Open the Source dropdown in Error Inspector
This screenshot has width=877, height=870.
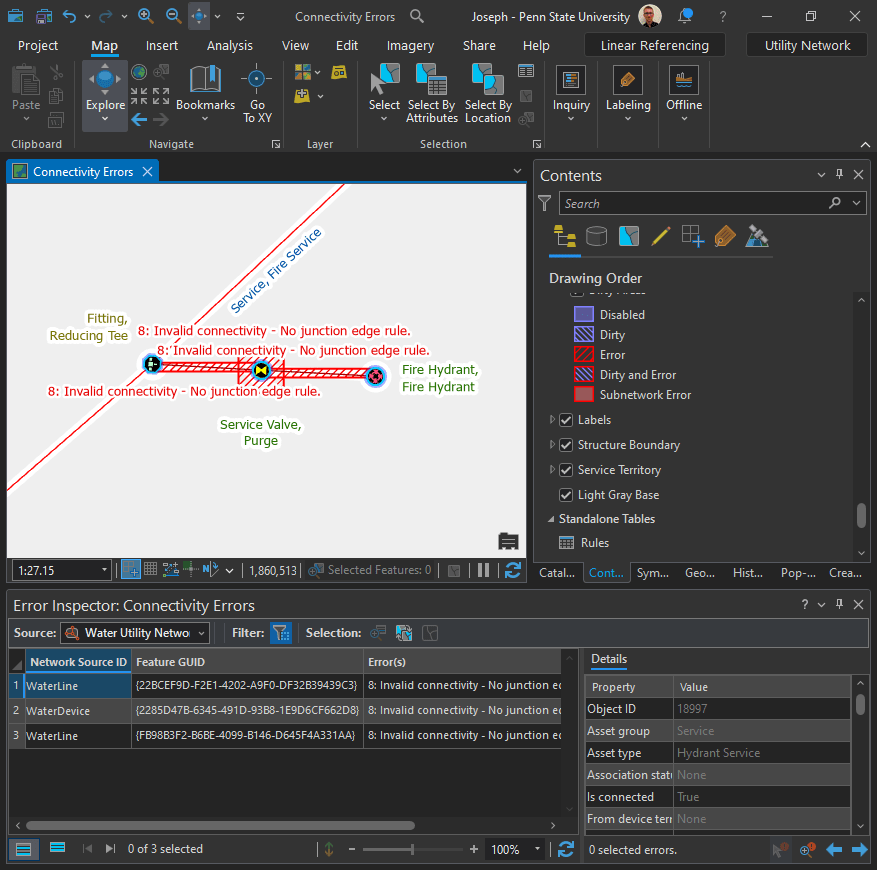pyautogui.click(x=201, y=633)
